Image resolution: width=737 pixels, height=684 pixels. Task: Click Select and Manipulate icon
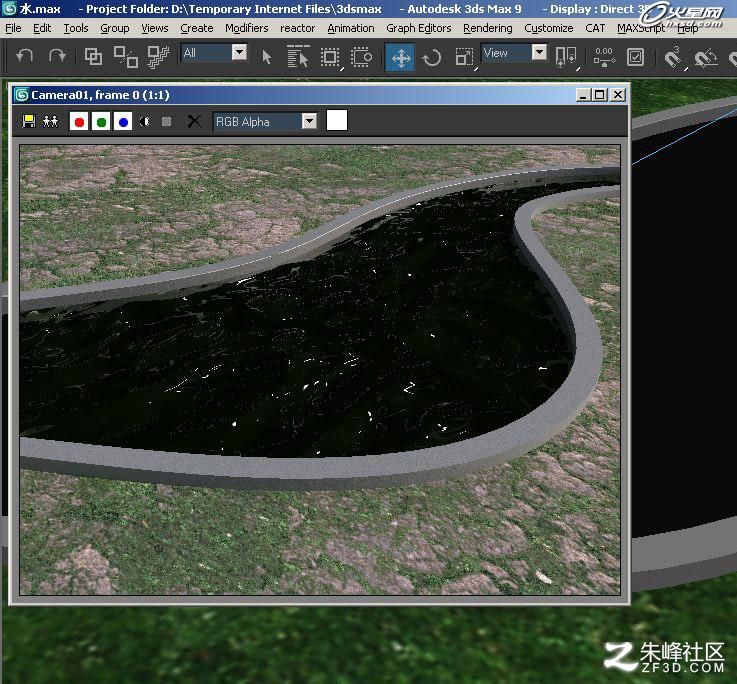point(604,57)
